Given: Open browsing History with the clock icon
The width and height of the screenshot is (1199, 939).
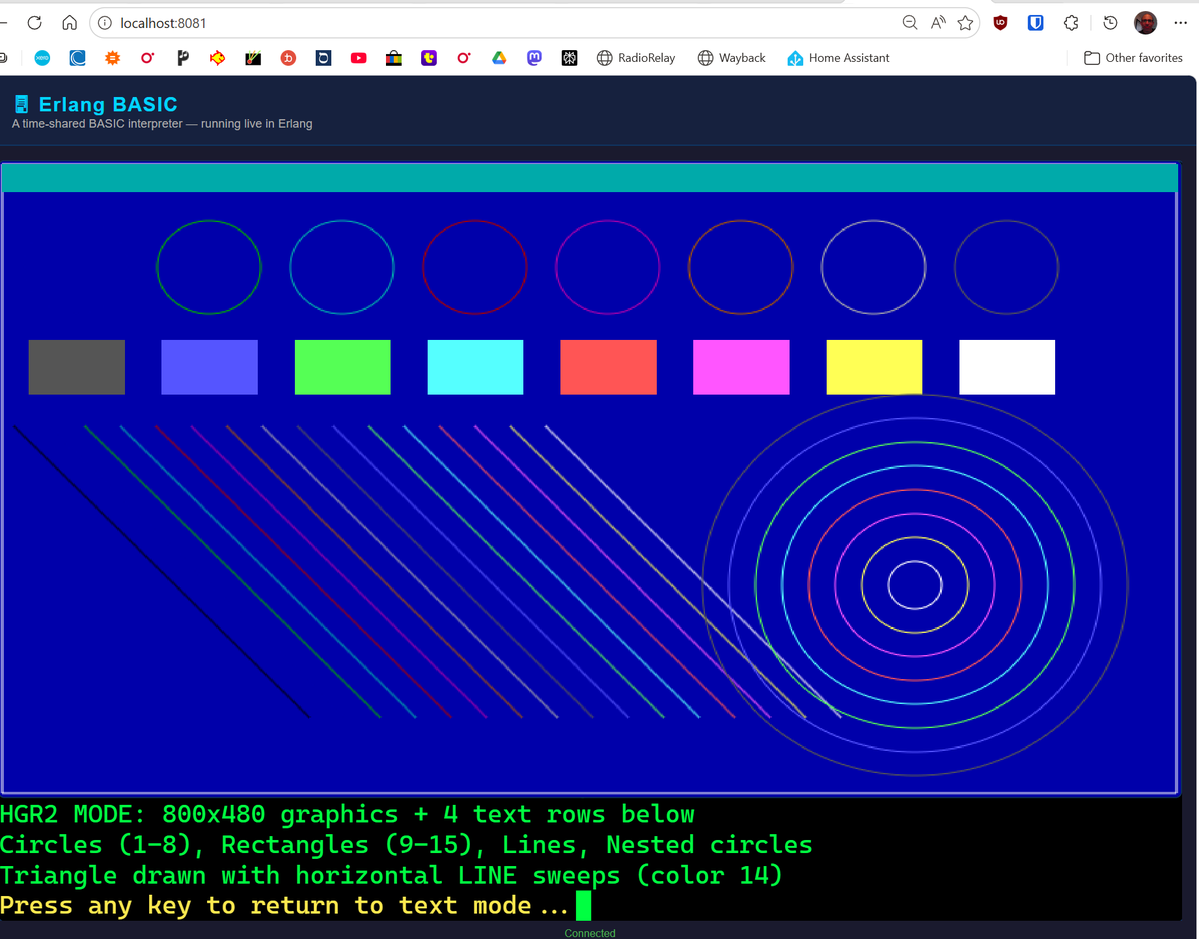Looking at the screenshot, I should point(1109,22).
